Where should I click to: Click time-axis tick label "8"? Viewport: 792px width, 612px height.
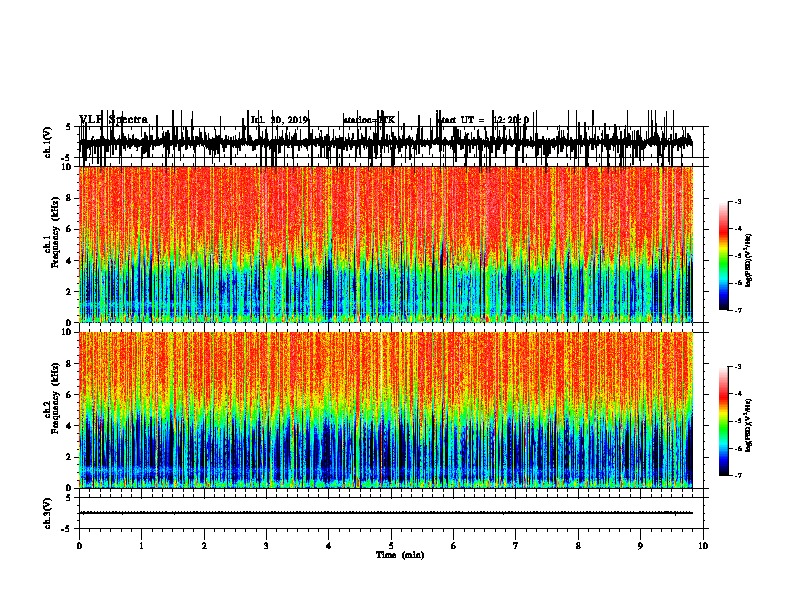(578, 546)
